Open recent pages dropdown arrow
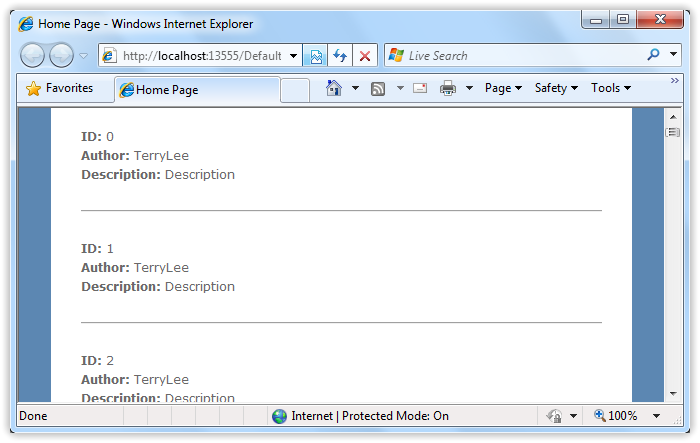700x443 pixels. click(x=83, y=56)
